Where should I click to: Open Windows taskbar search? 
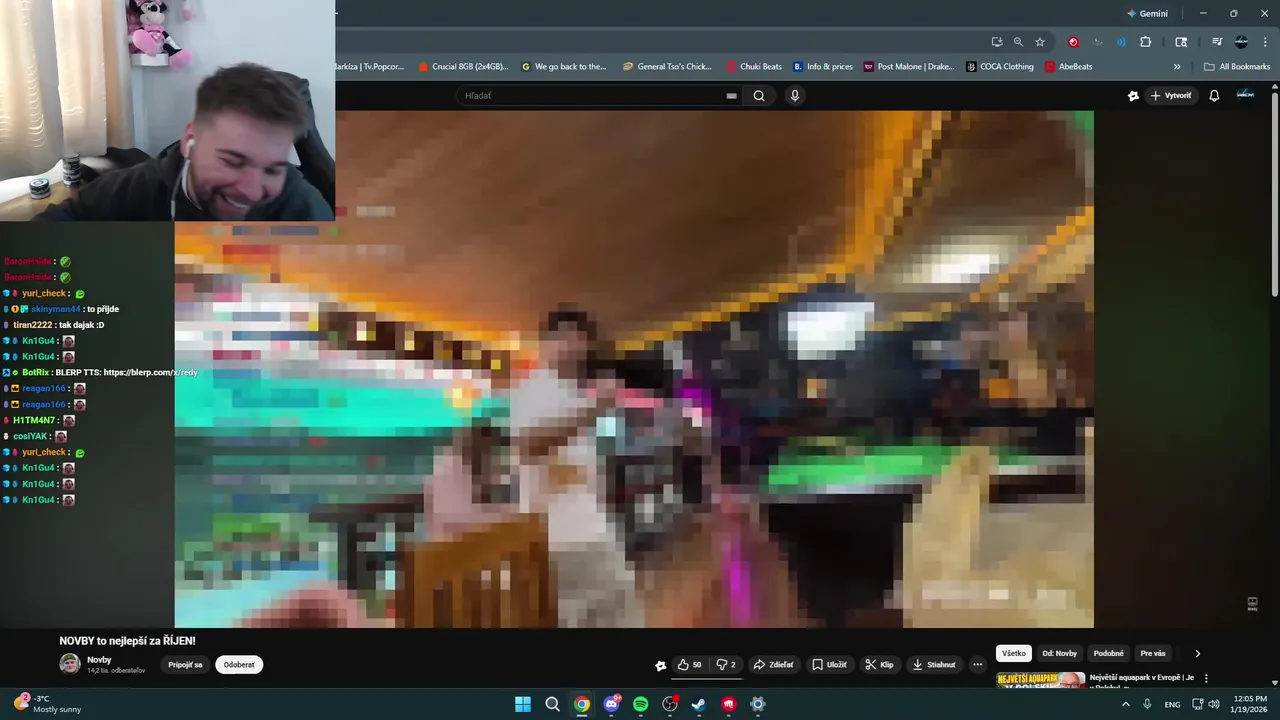552,704
